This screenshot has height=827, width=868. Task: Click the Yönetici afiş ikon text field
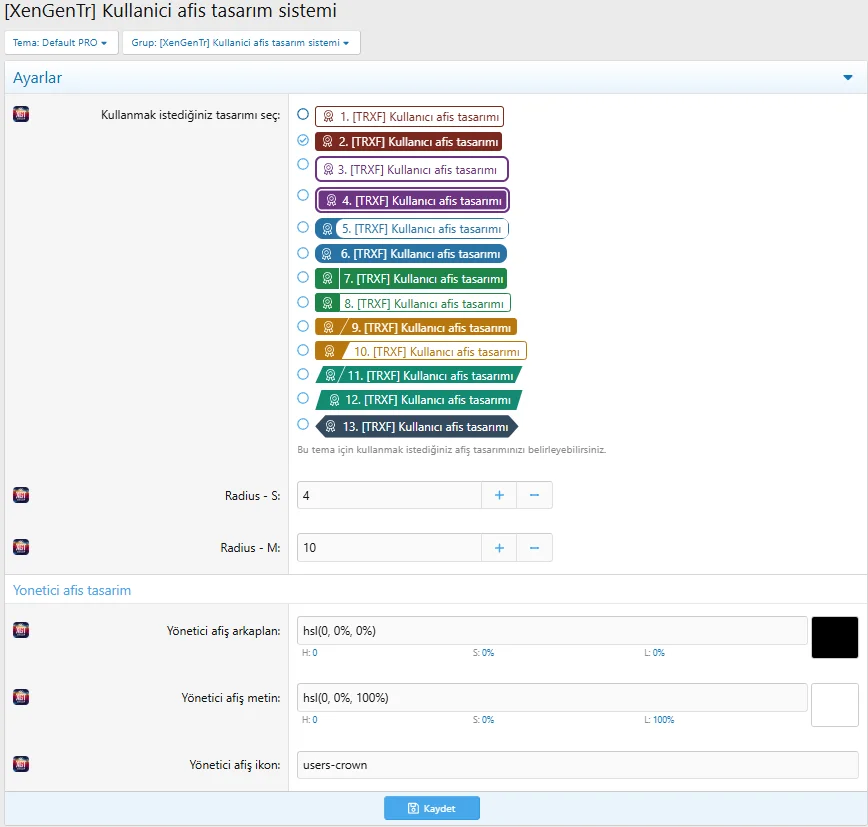click(577, 765)
